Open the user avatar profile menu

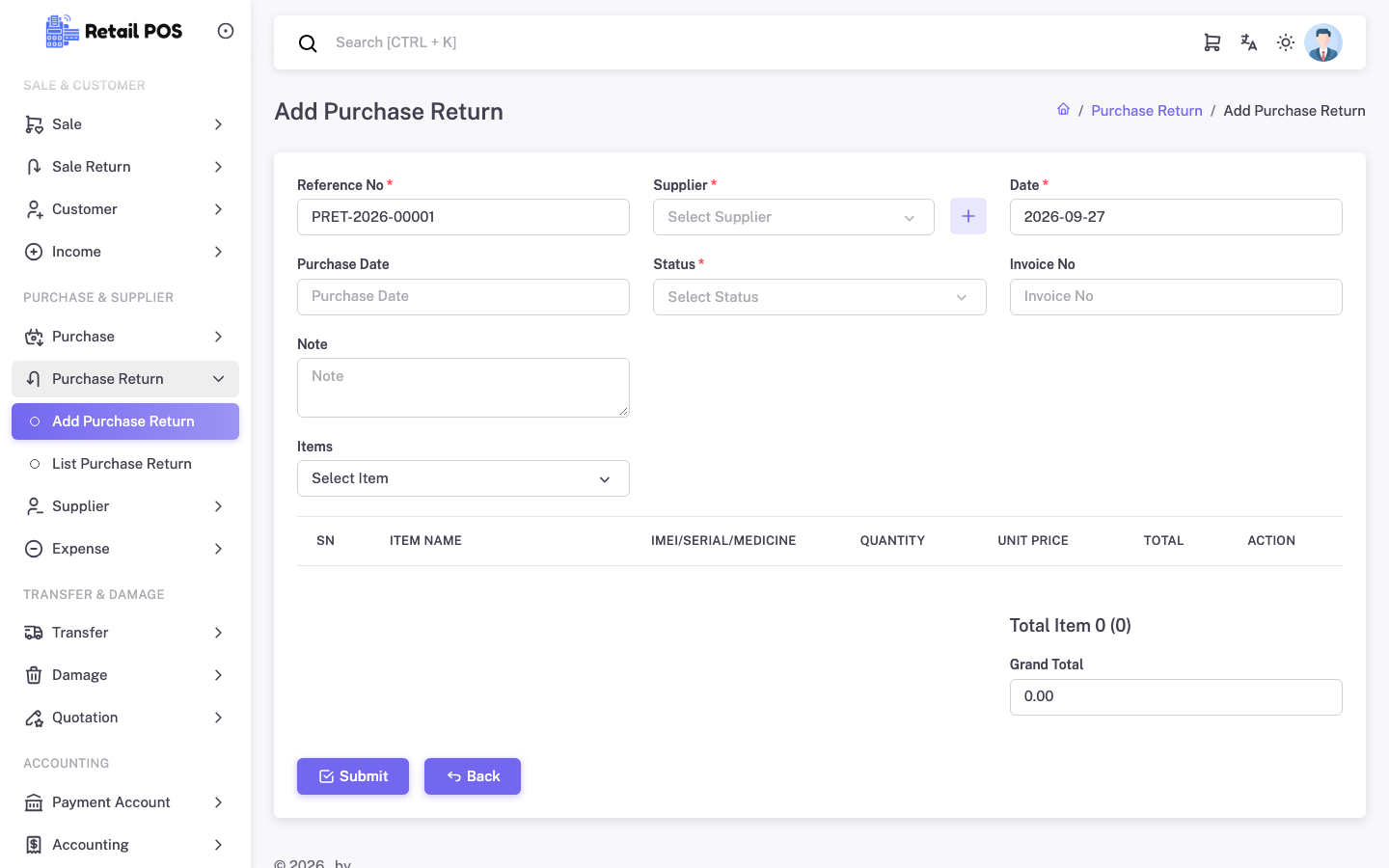1323,42
